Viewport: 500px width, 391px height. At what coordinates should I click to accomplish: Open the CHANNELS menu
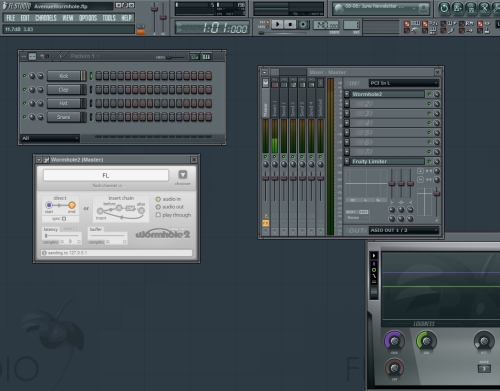coord(46,18)
